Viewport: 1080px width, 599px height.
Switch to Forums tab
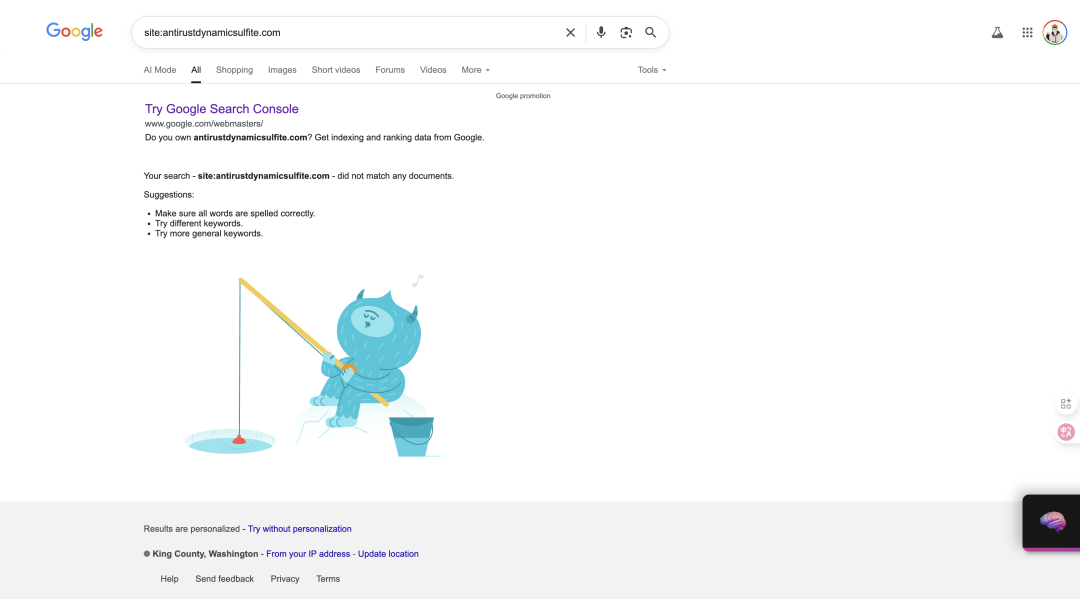click(x=390, y=70)
